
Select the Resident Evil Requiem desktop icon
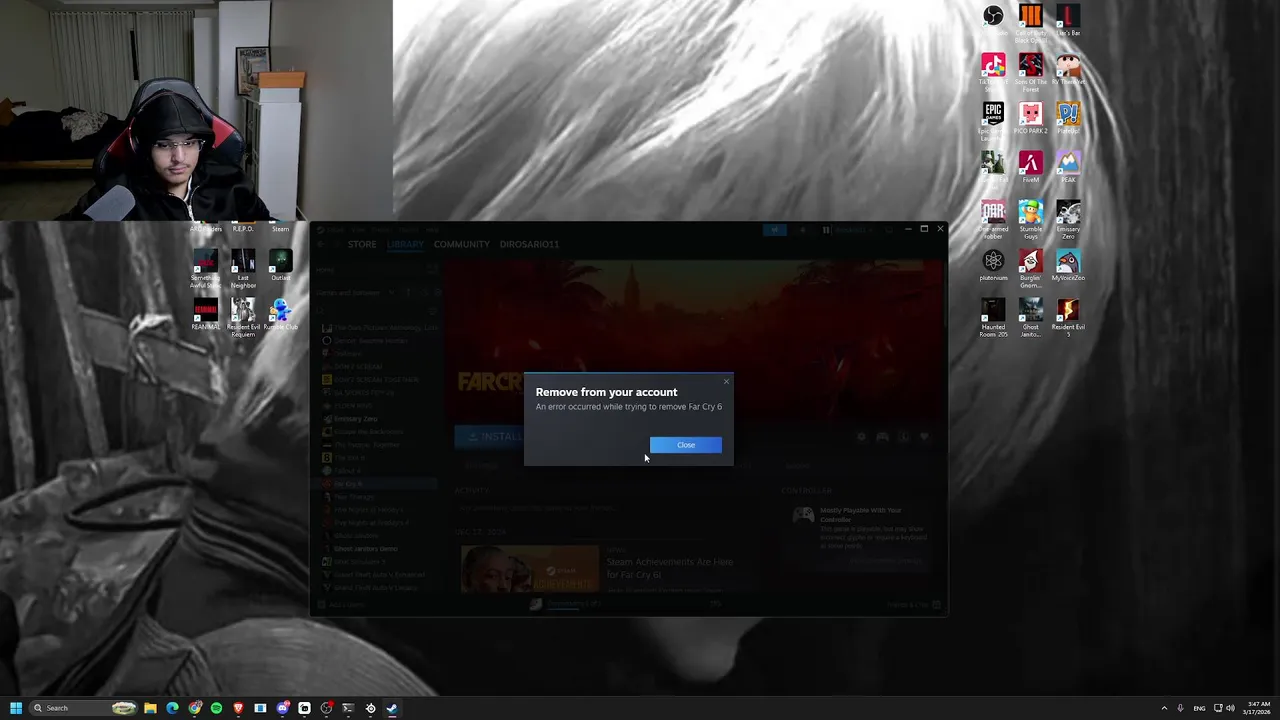pyautogui.click(x=243, y=318)
